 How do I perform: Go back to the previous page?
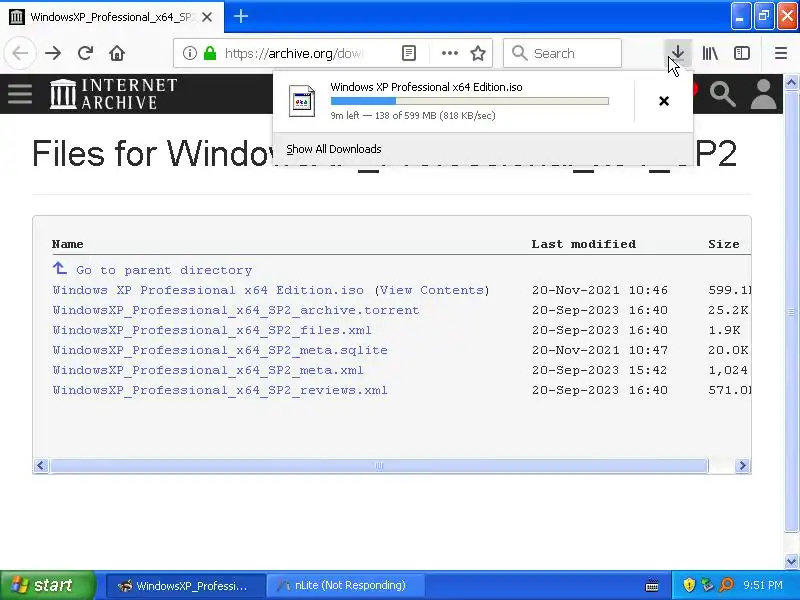click(20, 53)
